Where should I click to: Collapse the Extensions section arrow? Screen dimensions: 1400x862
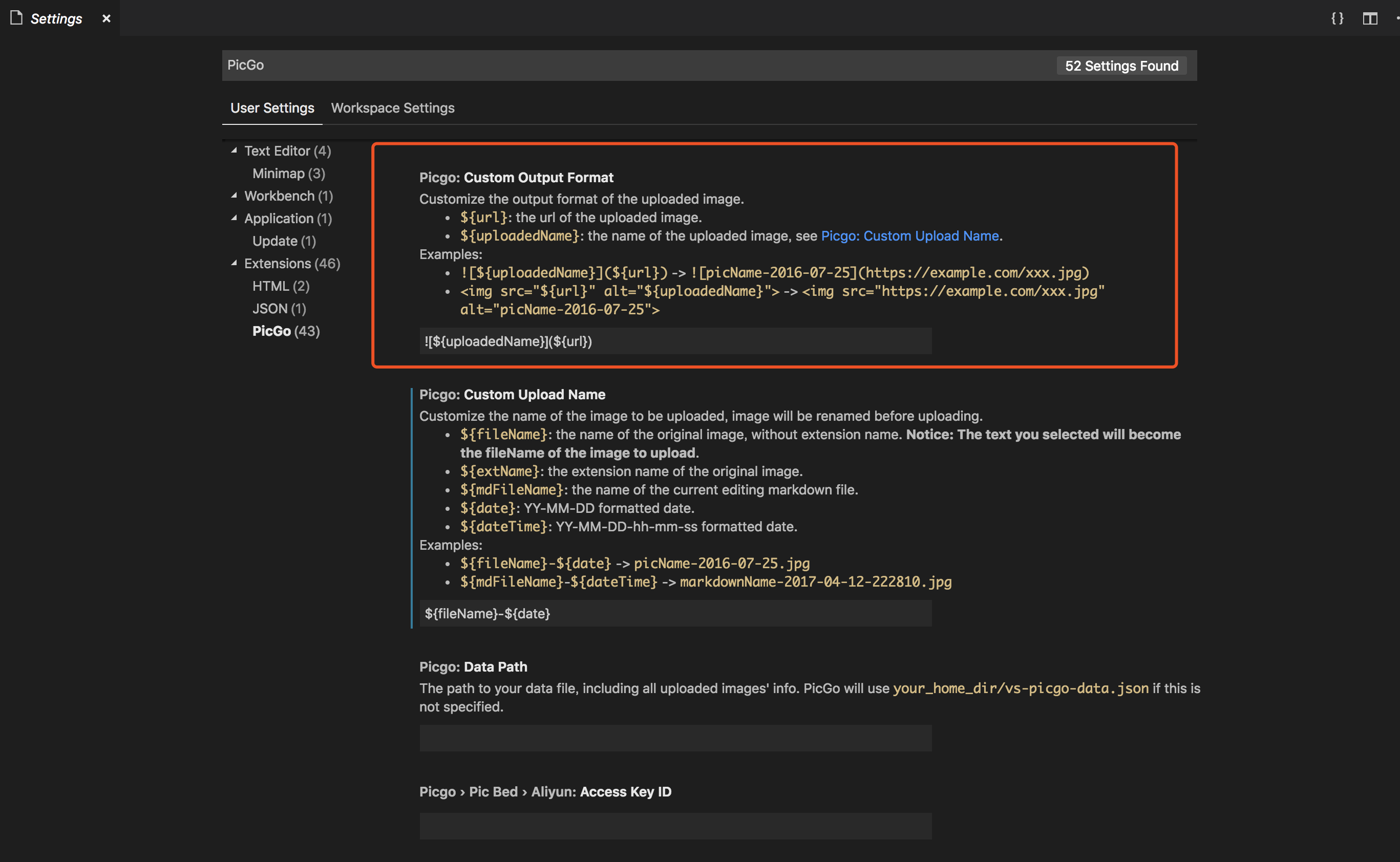point(234,263)
